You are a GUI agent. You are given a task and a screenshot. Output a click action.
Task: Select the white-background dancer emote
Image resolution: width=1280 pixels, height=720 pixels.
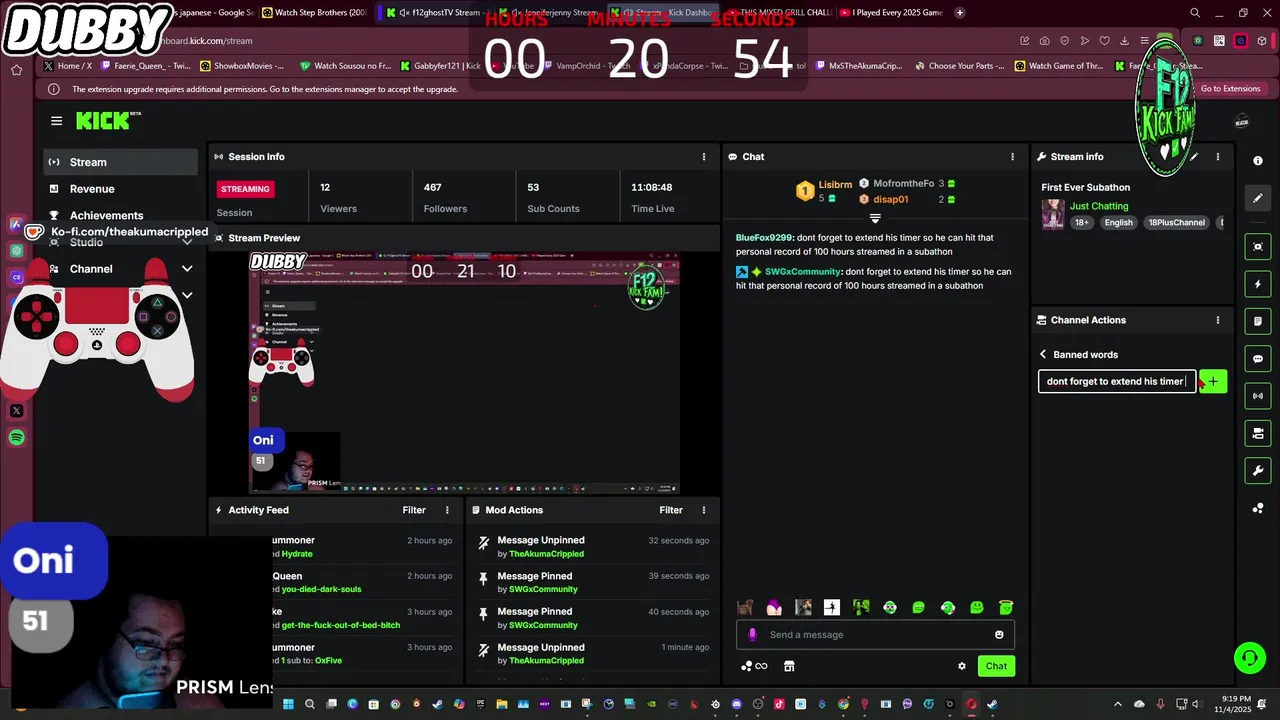[832, 607]
